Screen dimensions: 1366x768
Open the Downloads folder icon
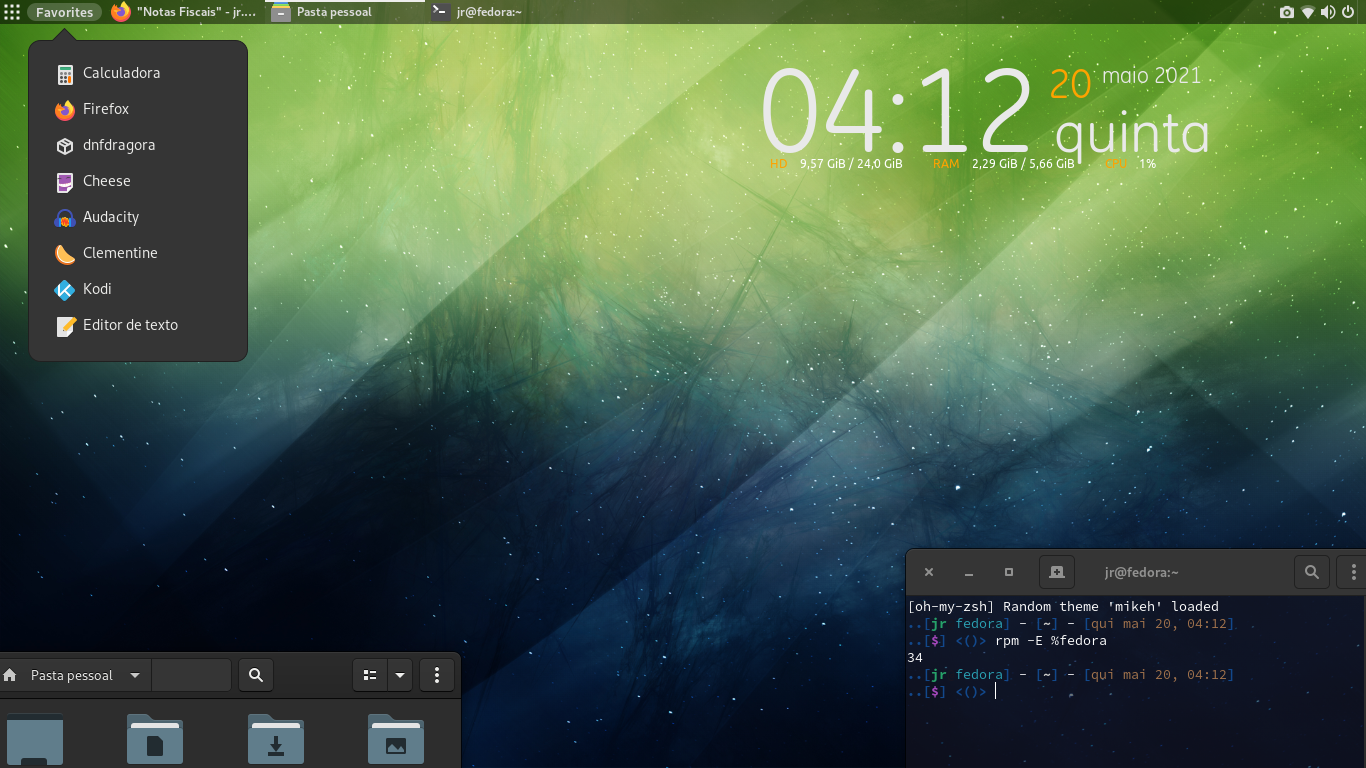(276, 740)
